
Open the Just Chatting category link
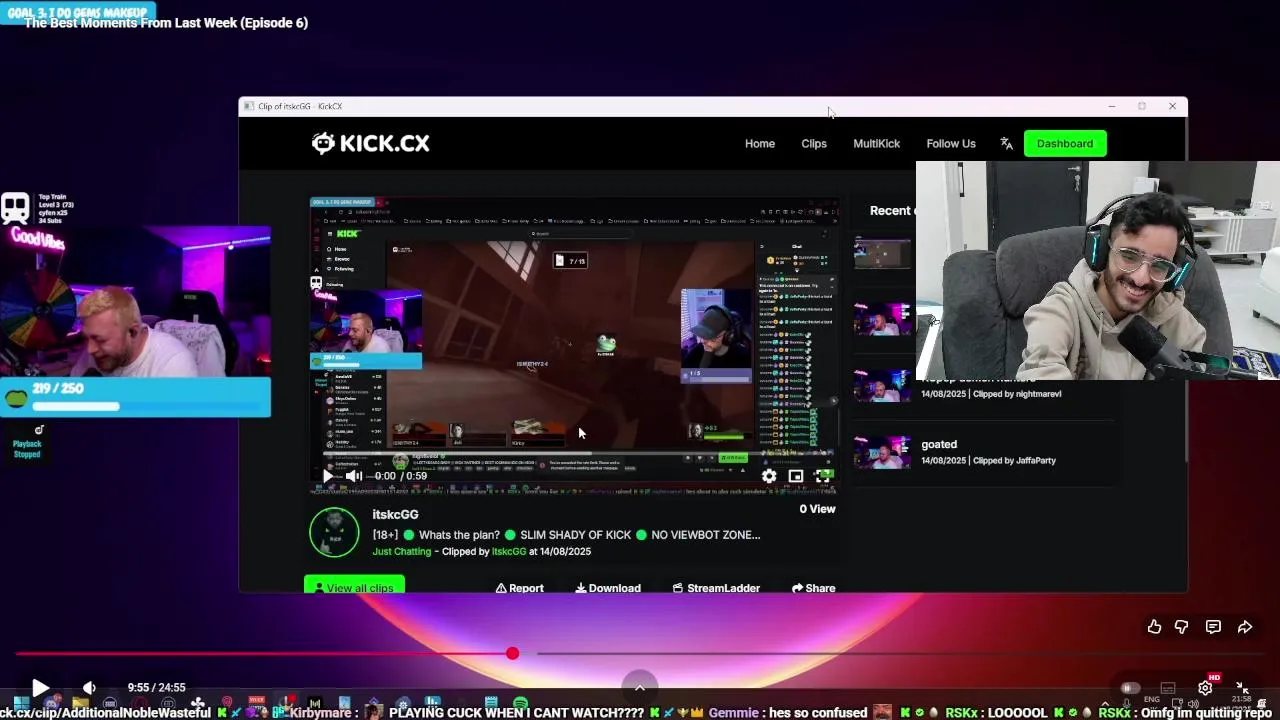(402, 551)
